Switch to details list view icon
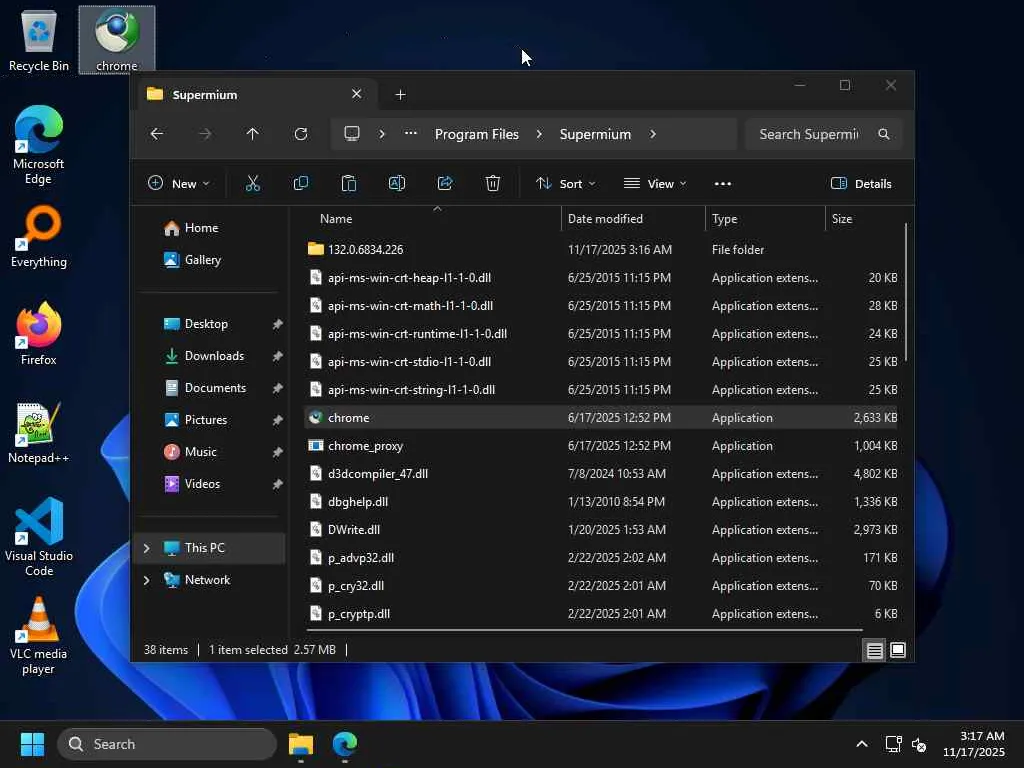The width and height of the screenshot is (1024, 768). (874, 650)
